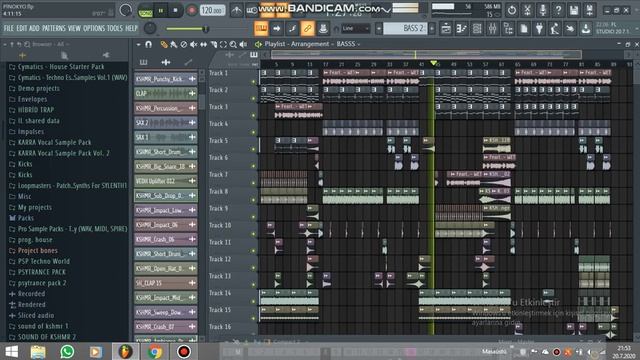Click the undo history icon
Screen dimensions: 640x360
click(512, 10)
